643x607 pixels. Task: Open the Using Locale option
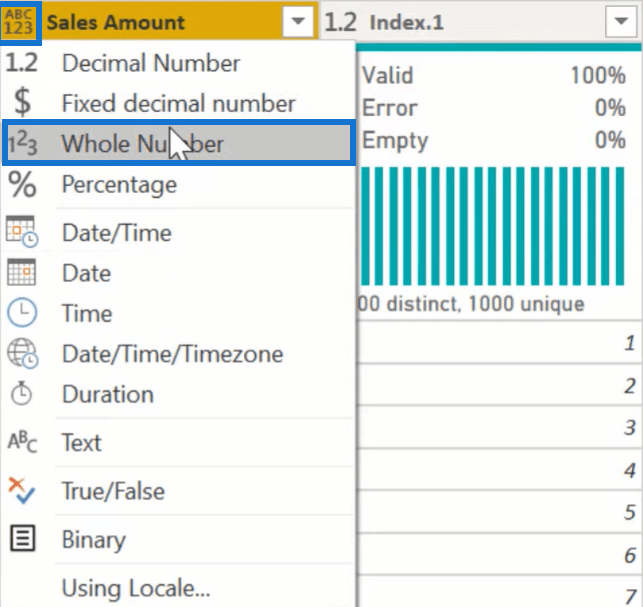pyautogui.click(x=178, y=587)
